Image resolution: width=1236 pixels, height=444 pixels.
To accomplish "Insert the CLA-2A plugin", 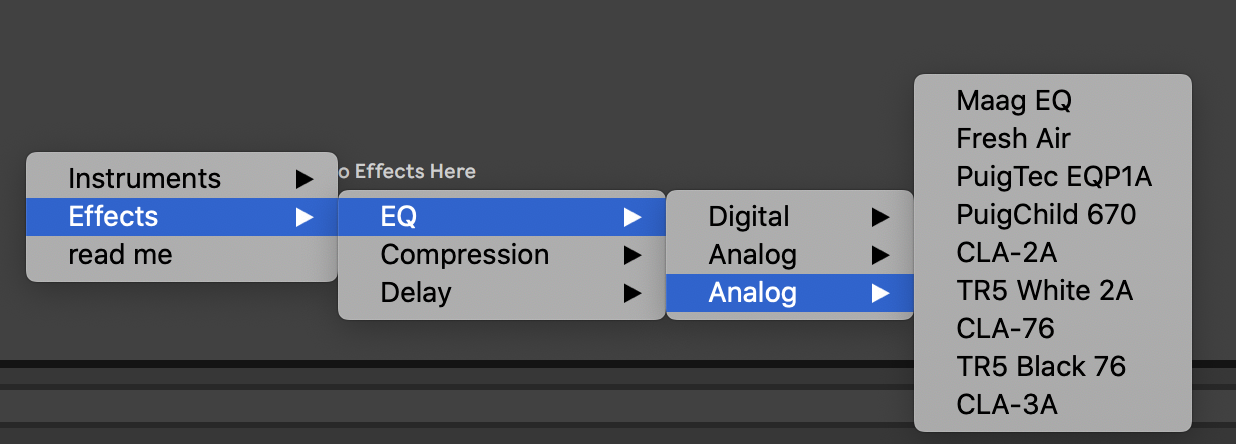I will click(1006, 253).
